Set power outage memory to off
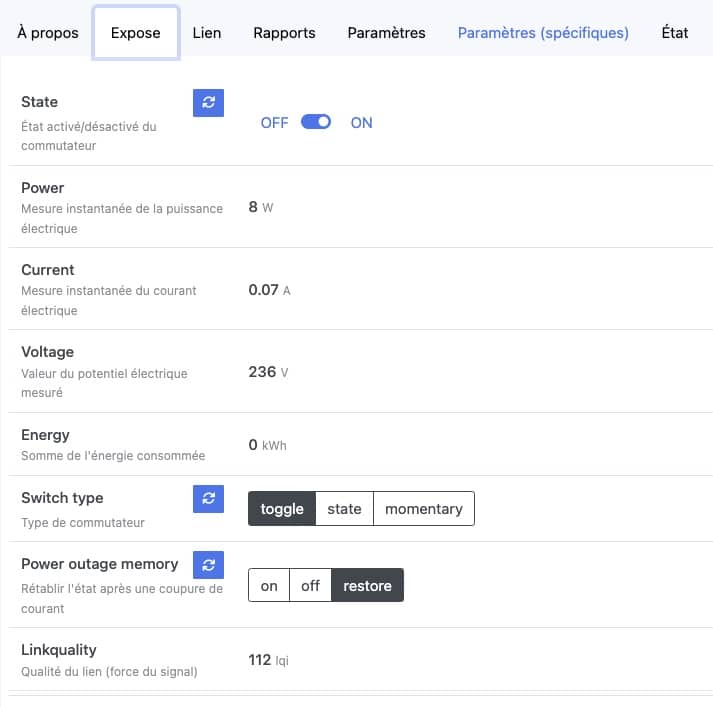Screen dimensions: 713x707 [310, 585]
